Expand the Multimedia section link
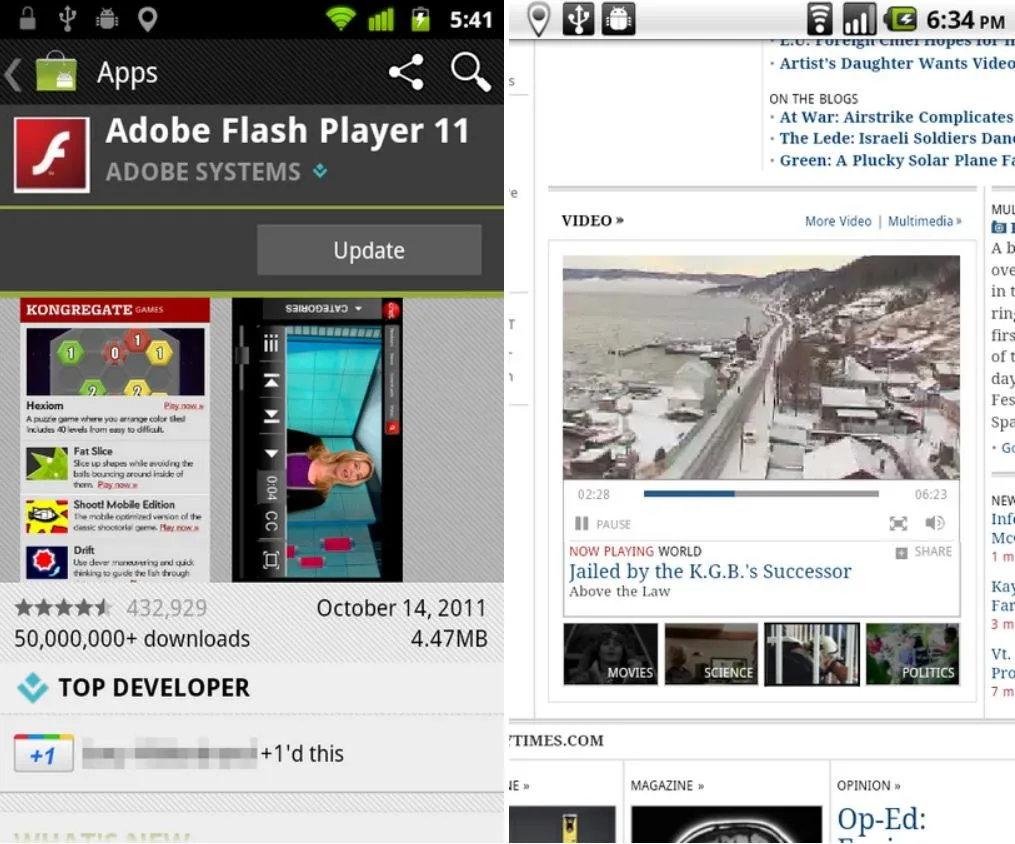 924,221
